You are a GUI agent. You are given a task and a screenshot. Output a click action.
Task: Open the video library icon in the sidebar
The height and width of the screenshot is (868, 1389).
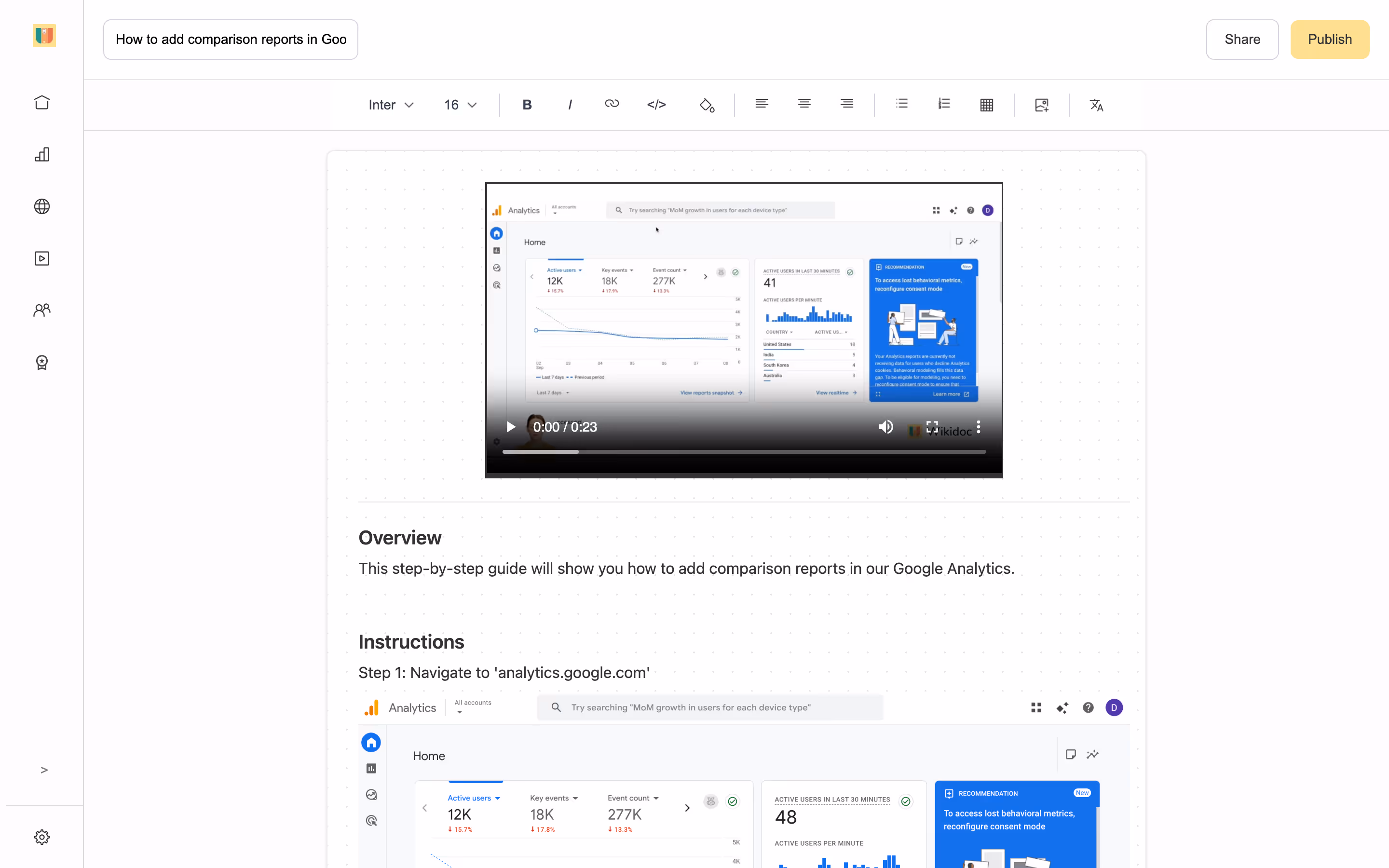[42, 258]
